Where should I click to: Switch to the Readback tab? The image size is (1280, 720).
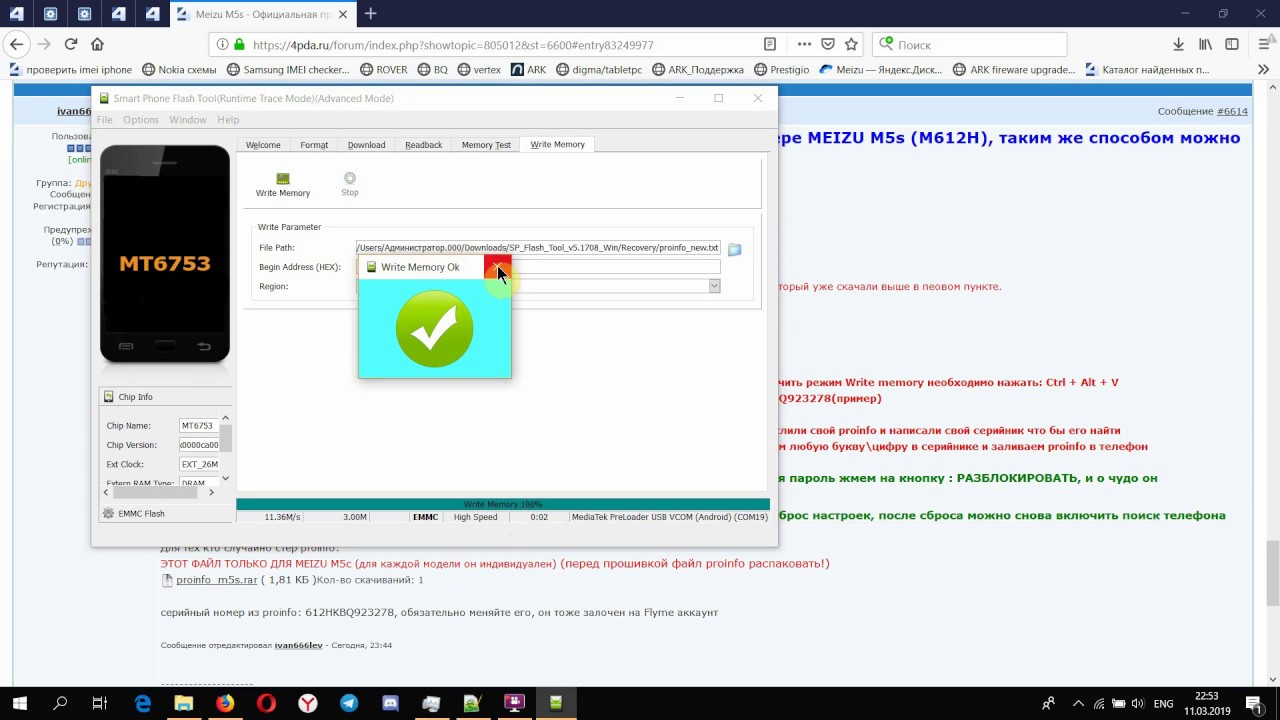(x=423, y=145)
